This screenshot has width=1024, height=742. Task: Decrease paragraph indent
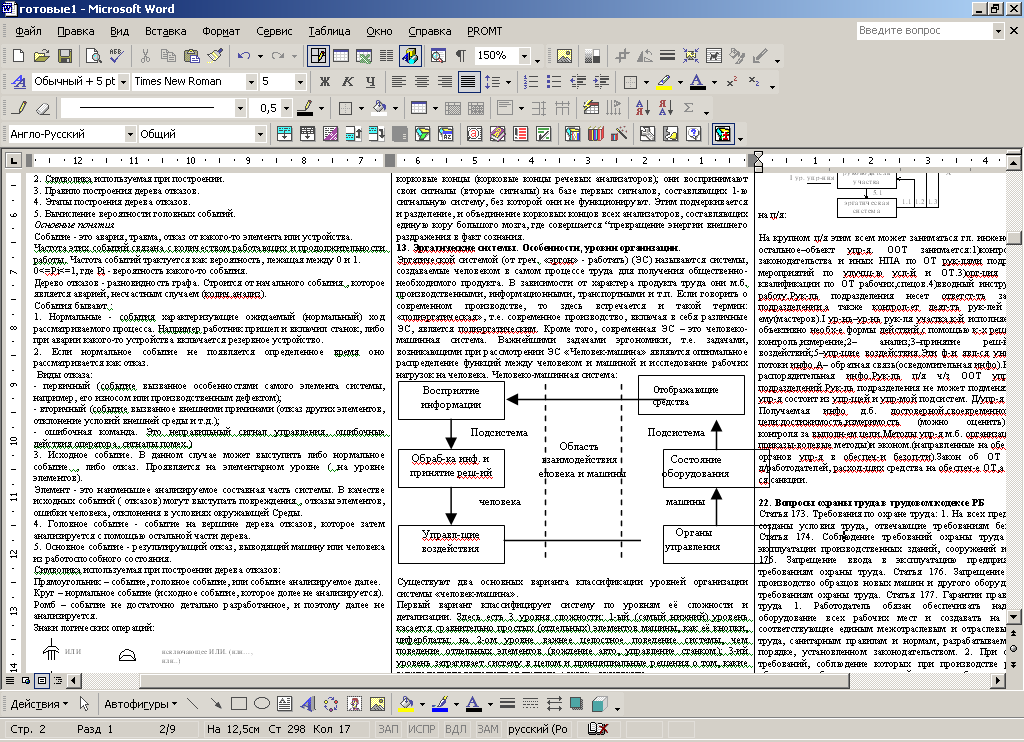[x=577, y=82]
